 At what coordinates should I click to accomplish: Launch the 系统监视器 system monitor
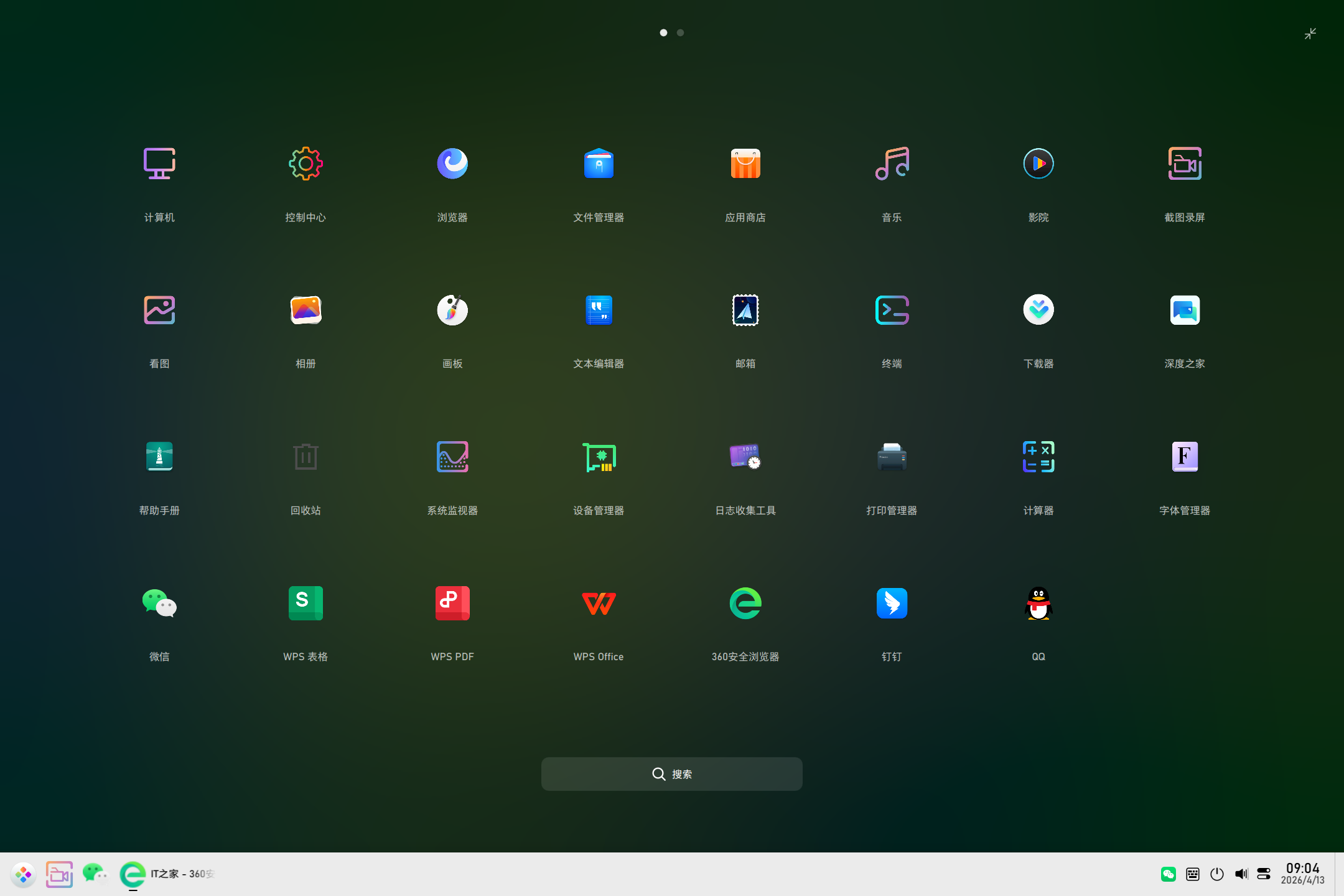pos(452,456)
